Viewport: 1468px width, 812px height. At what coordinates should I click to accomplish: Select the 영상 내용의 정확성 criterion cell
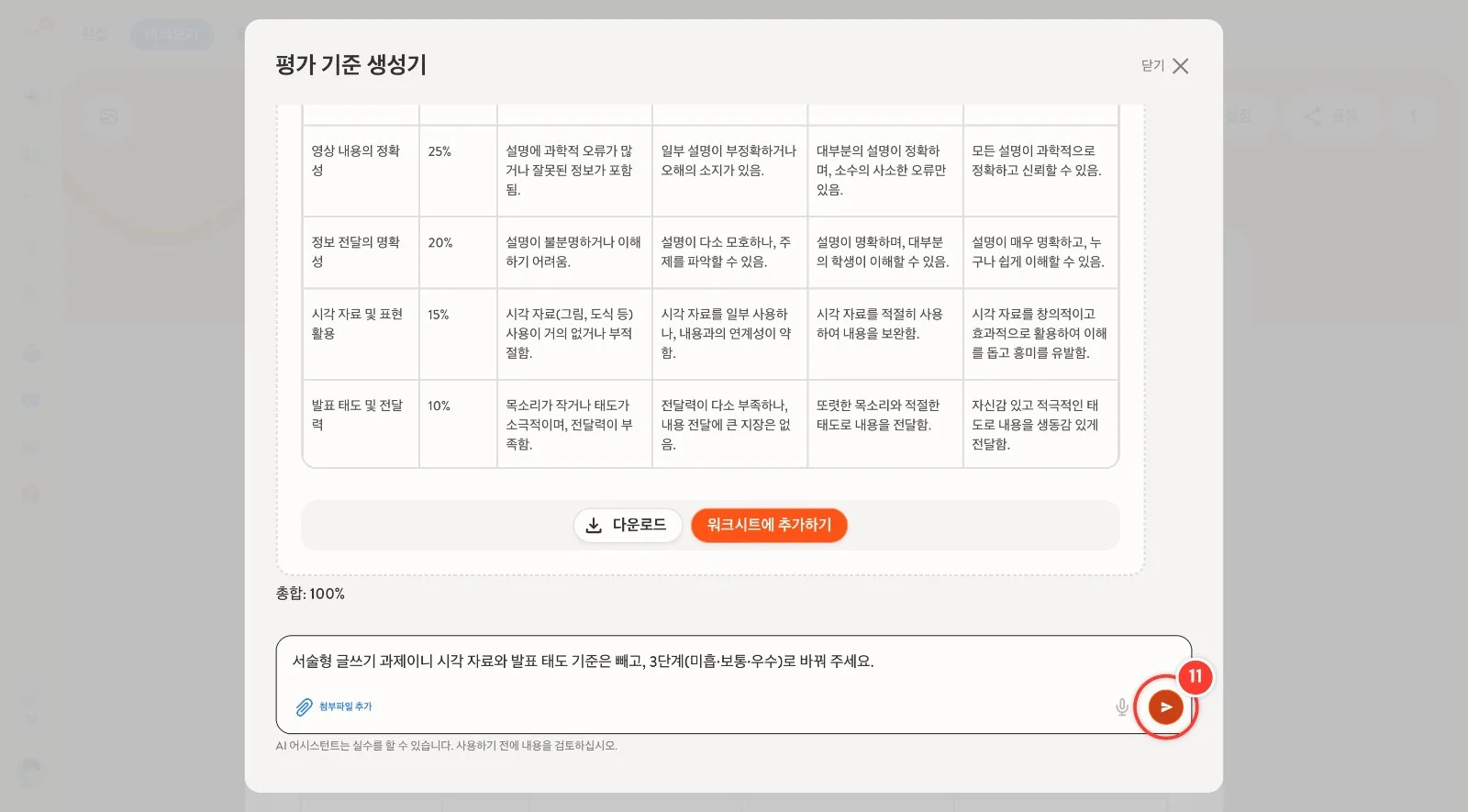[361, 171]
